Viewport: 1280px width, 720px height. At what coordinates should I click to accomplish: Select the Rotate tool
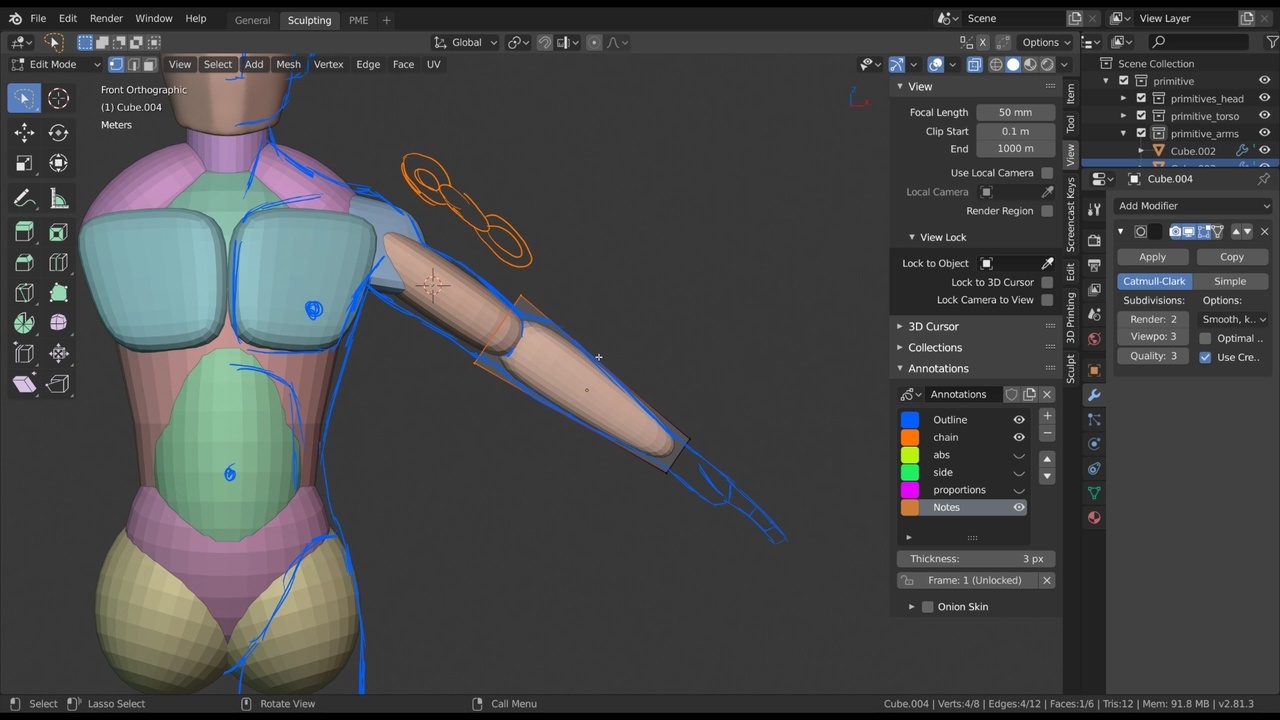coord(58,133)
